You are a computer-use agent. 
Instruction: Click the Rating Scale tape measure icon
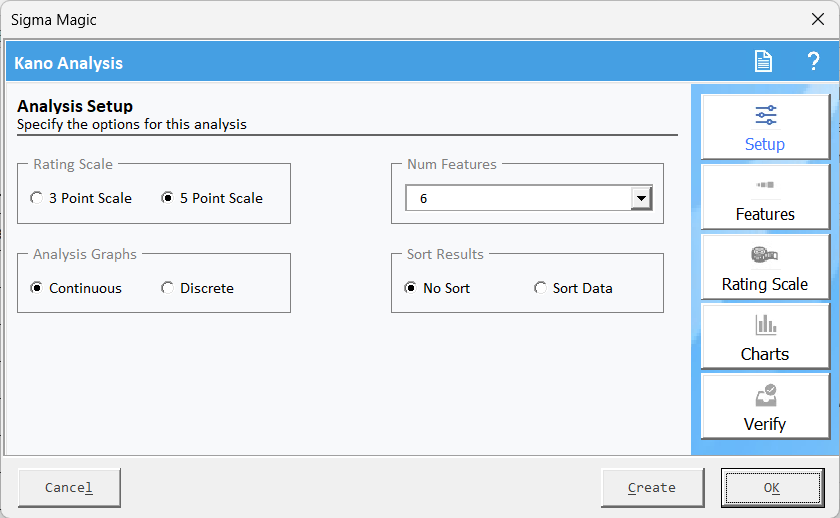point(765,255)
